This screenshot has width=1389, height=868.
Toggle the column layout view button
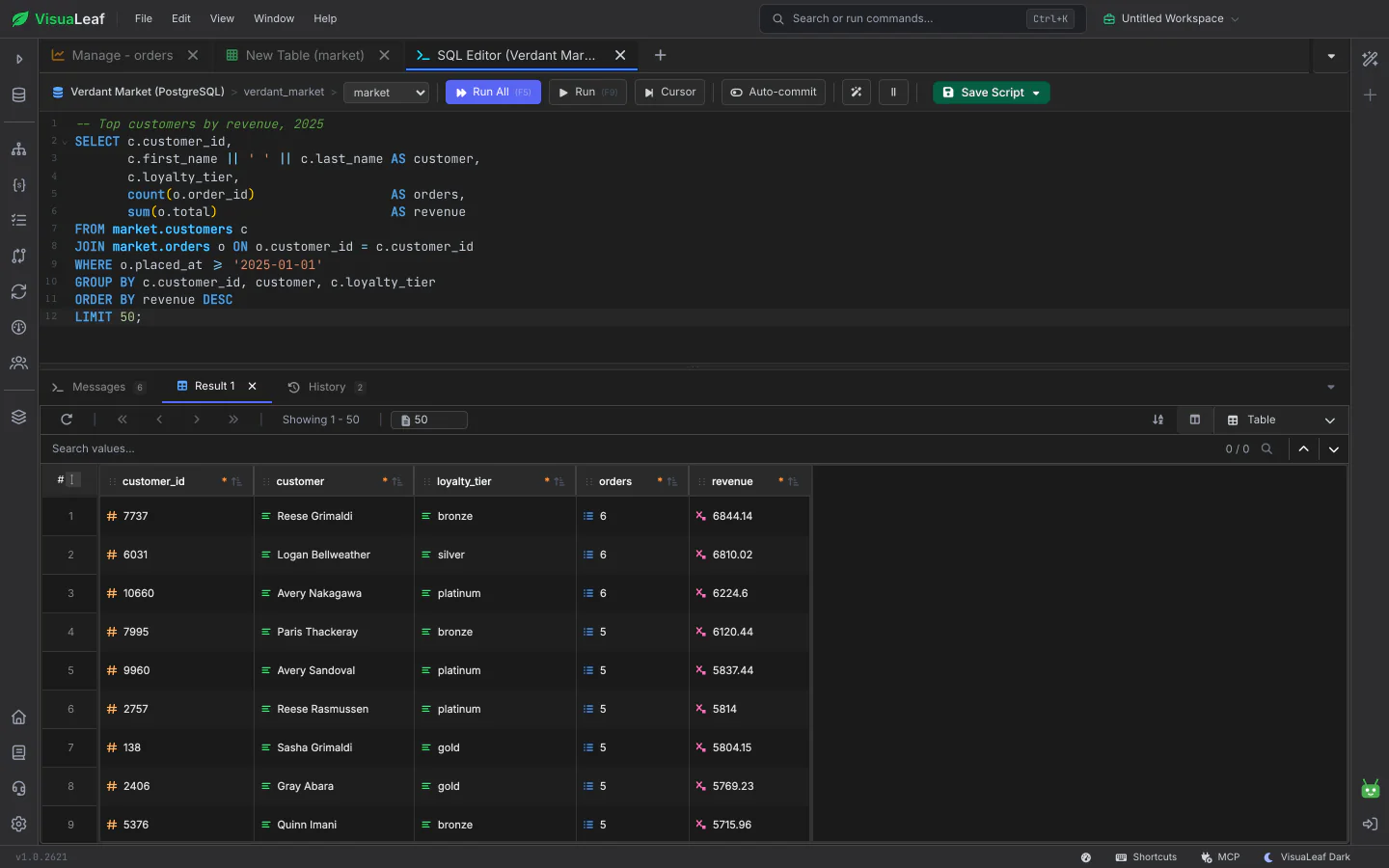tap(1195, 420)
